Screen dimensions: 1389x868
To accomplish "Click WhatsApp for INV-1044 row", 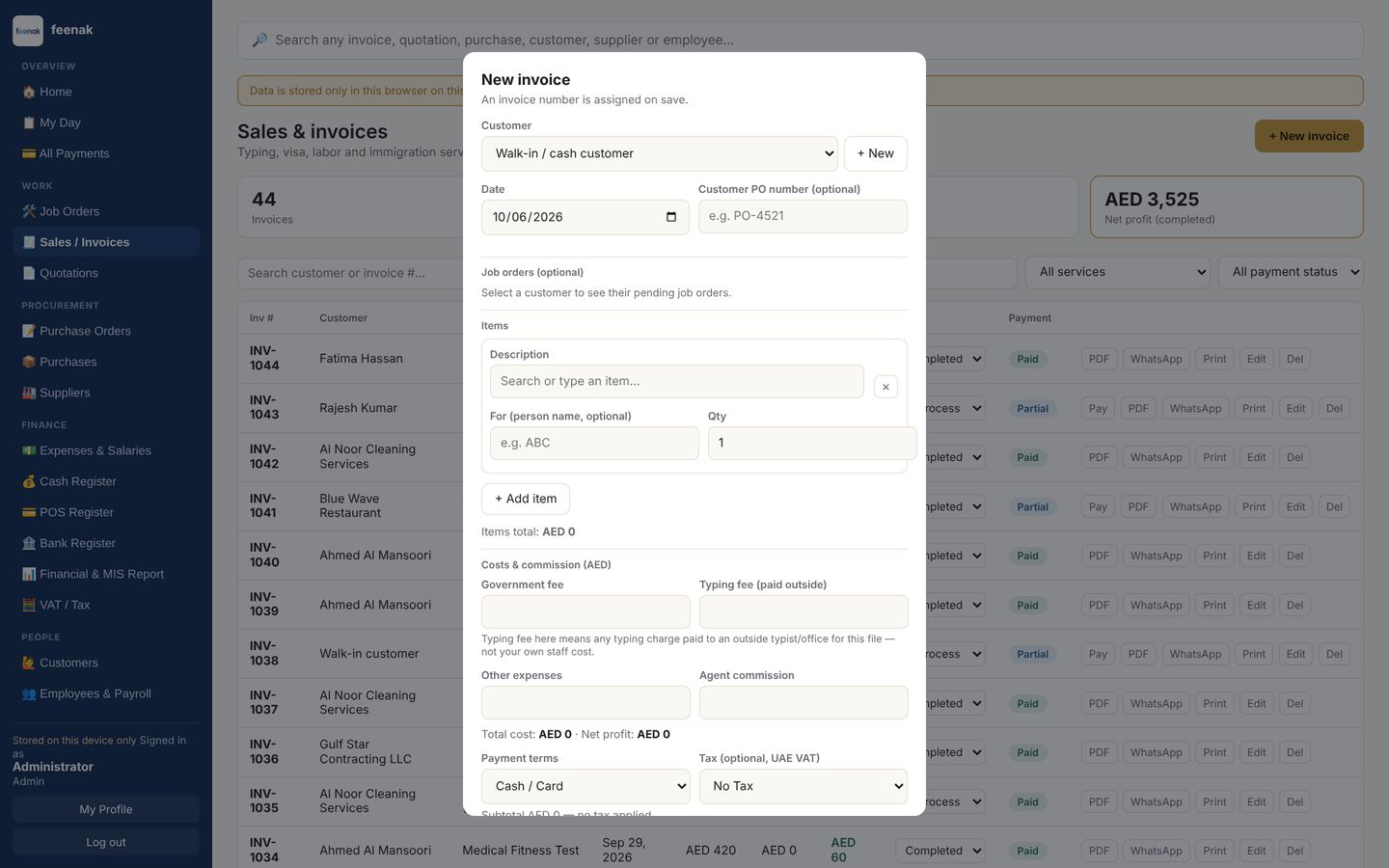I will (x=1156, y=359).
